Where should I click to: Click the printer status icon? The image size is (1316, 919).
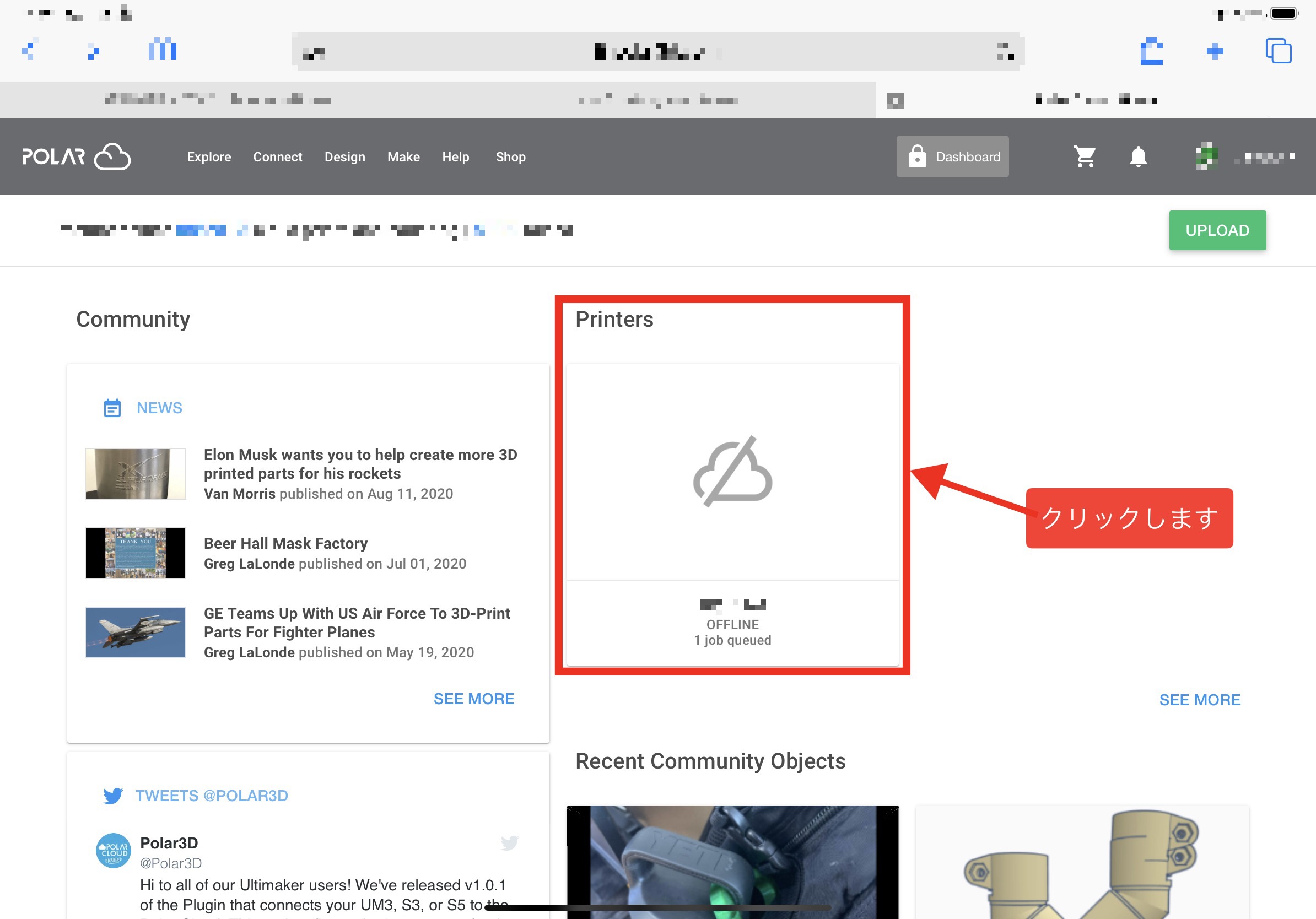732,471
